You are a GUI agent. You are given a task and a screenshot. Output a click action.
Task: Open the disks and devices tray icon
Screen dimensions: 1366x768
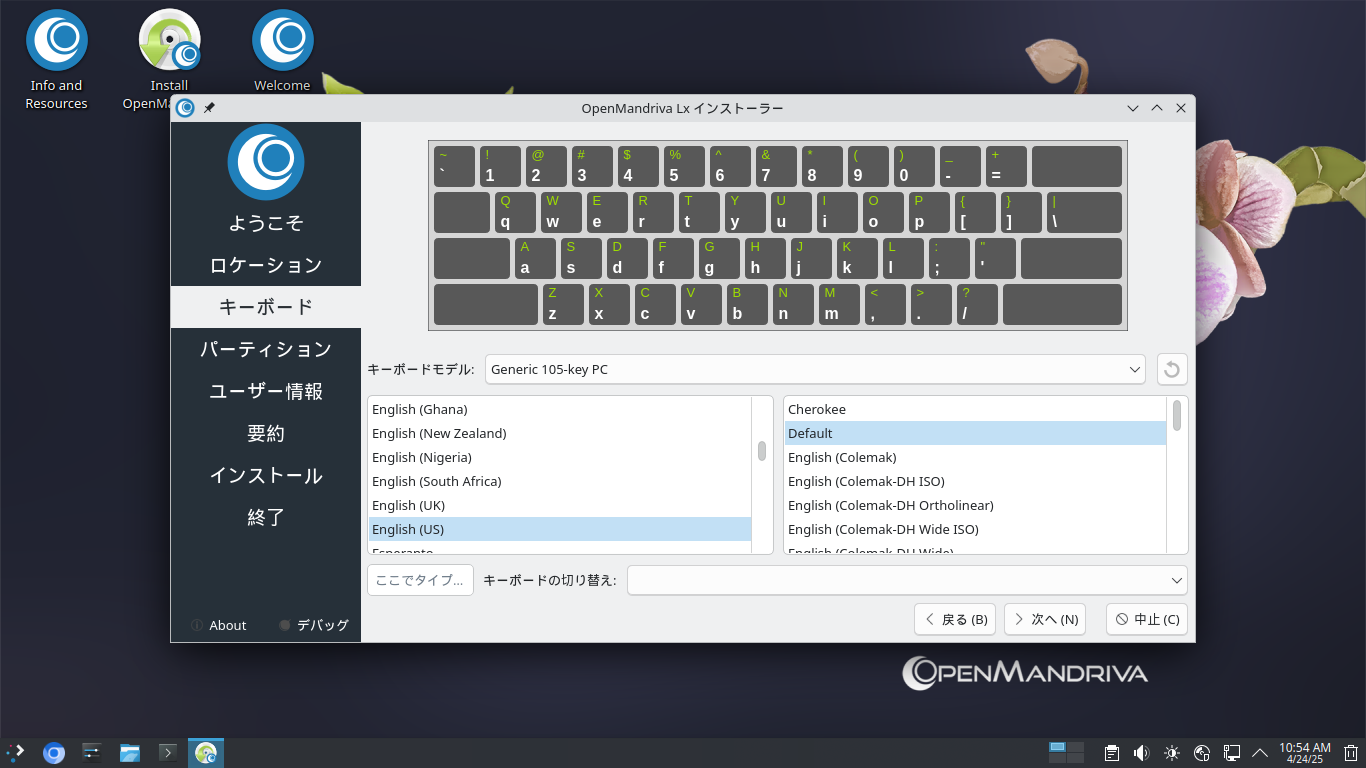tap(1203, 753)
